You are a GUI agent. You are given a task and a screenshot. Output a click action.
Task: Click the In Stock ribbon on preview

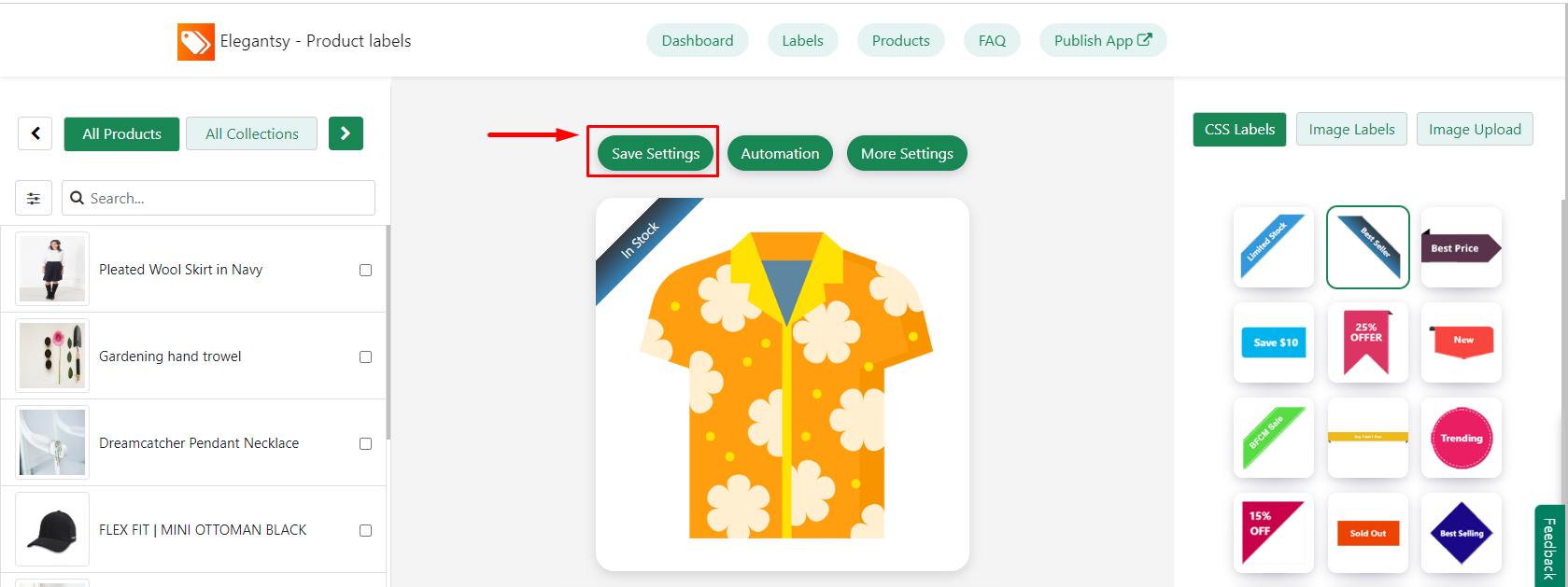pos(642,241)
